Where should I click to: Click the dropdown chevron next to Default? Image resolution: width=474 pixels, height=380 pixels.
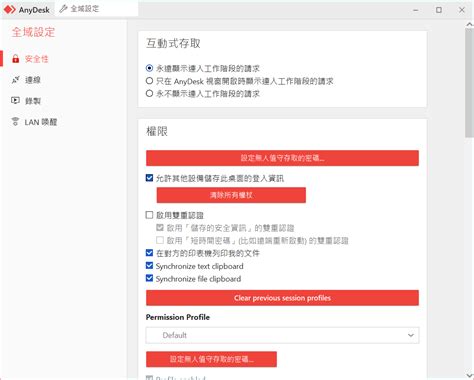click(411, 335)
